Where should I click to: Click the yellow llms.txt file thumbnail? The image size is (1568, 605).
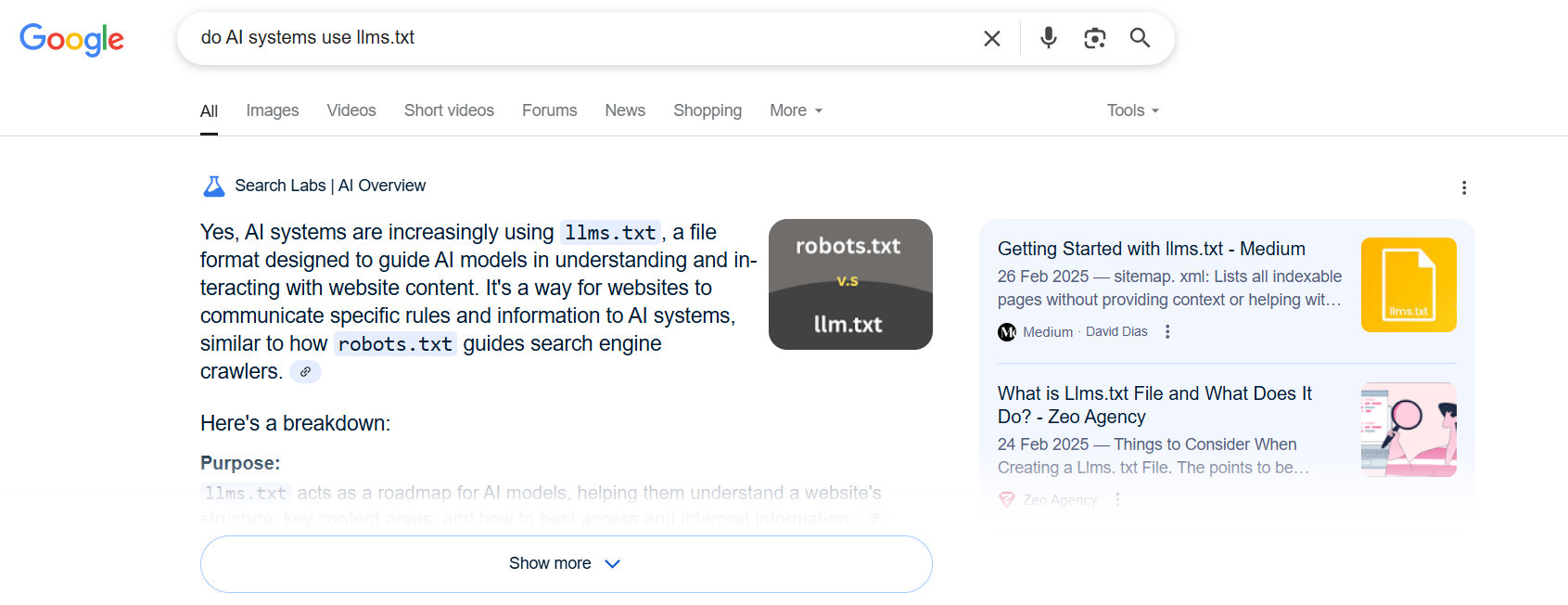tap(1409, 285)
